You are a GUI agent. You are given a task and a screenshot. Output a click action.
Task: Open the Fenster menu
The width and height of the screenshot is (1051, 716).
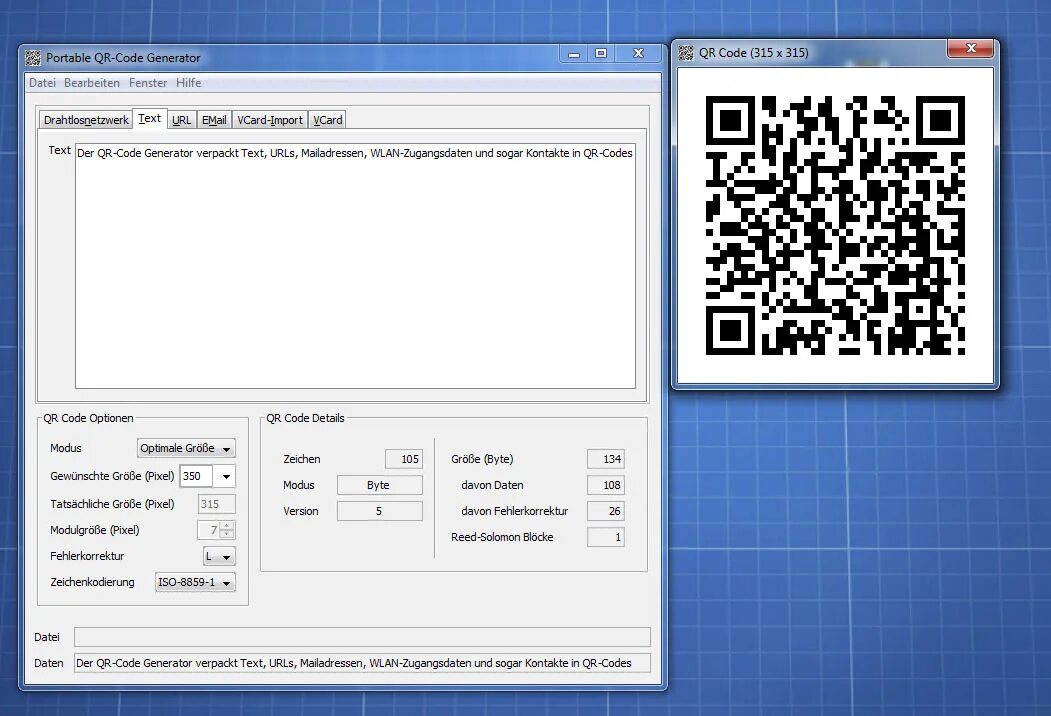tap(148, 83)
